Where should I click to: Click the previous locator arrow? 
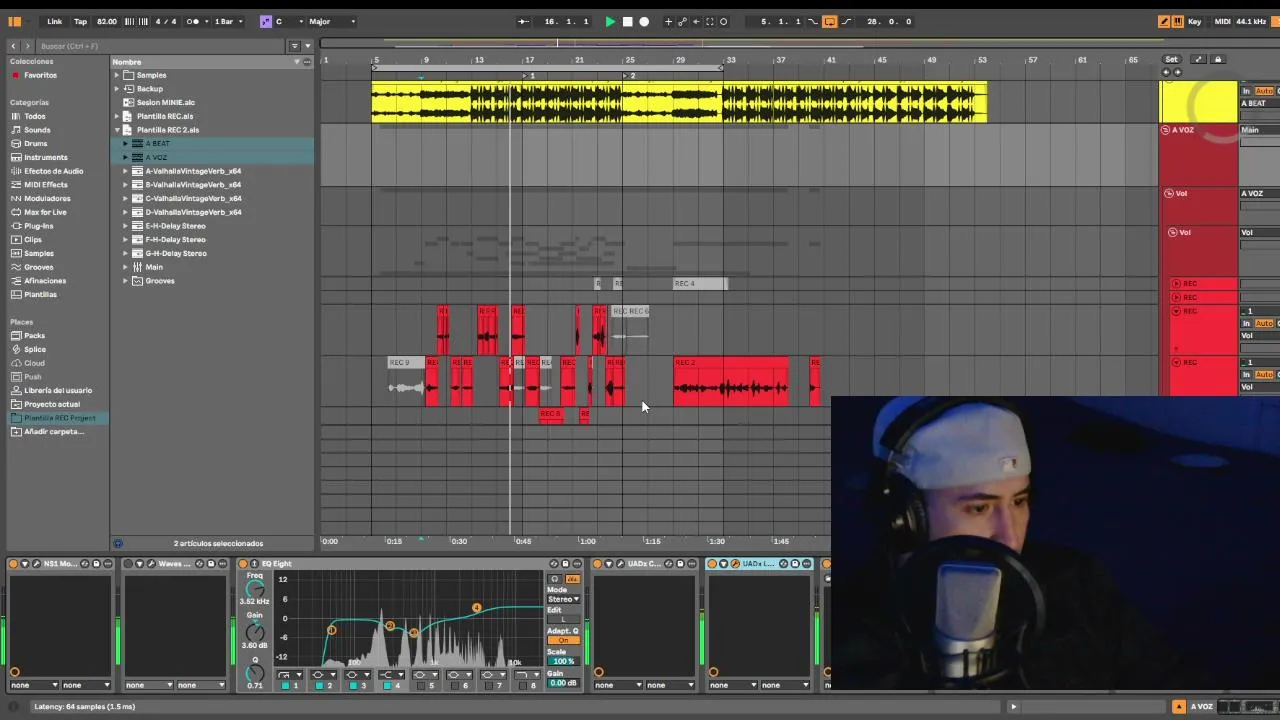1166,72
